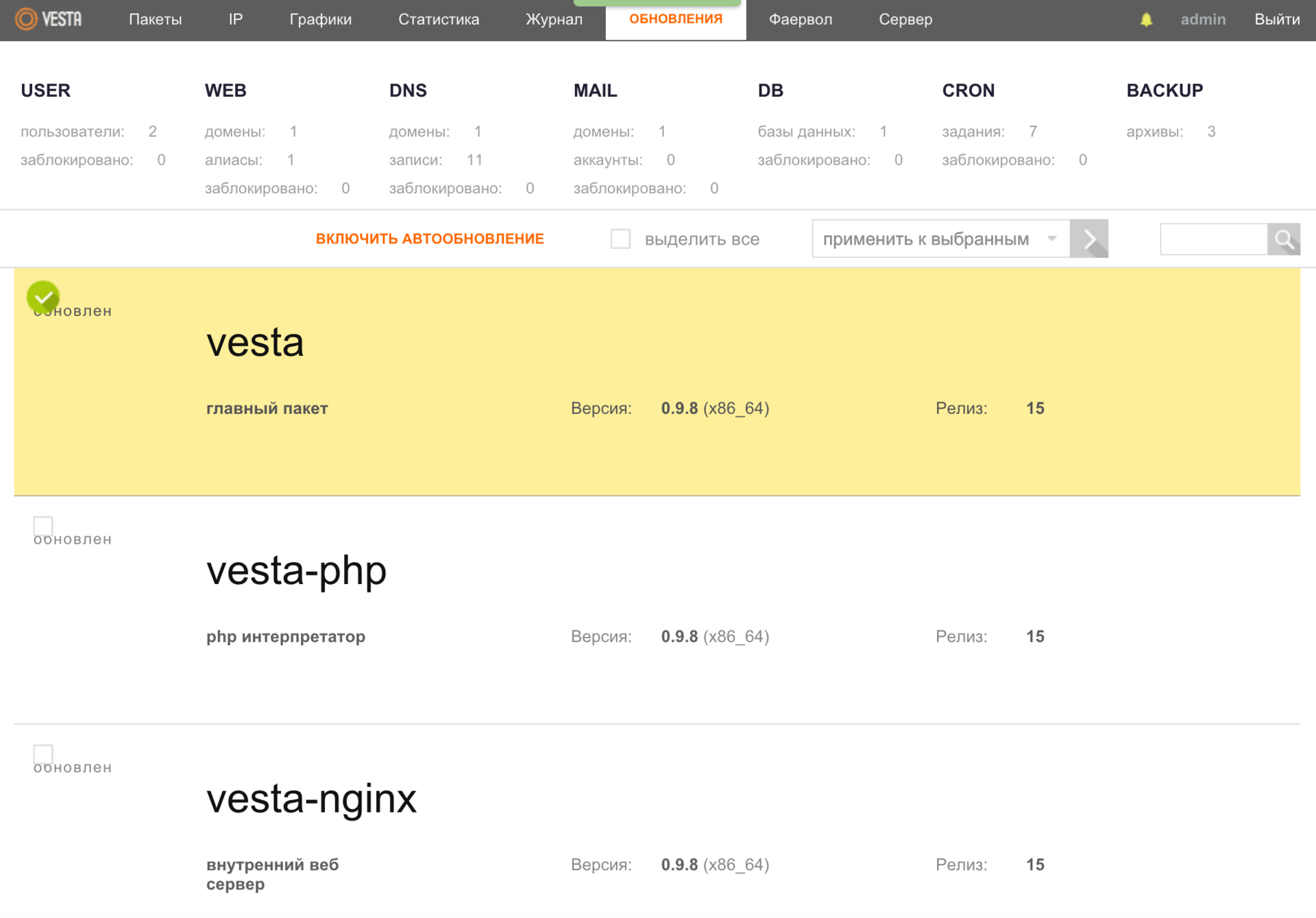Viewport: 1316px width, 918px height.
Task: Open 'применить к выбранным' dropdown
Action: point(940,239)
